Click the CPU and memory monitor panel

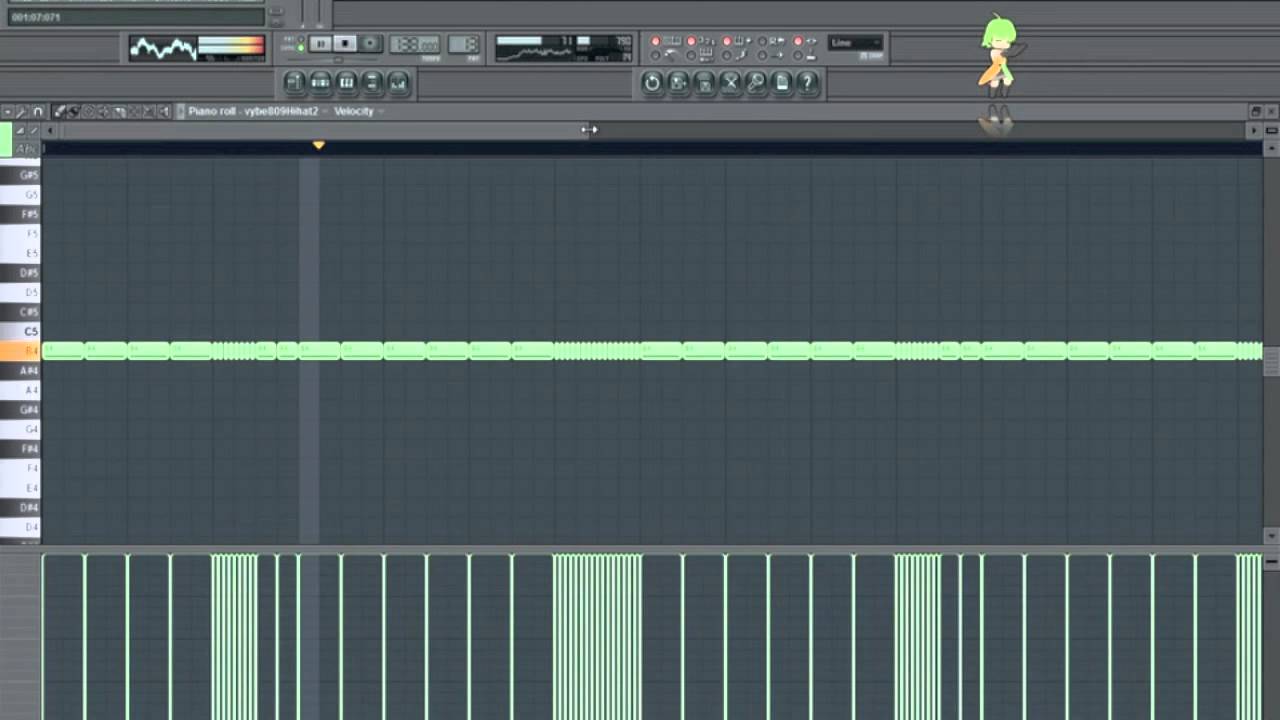click(564, 48)
